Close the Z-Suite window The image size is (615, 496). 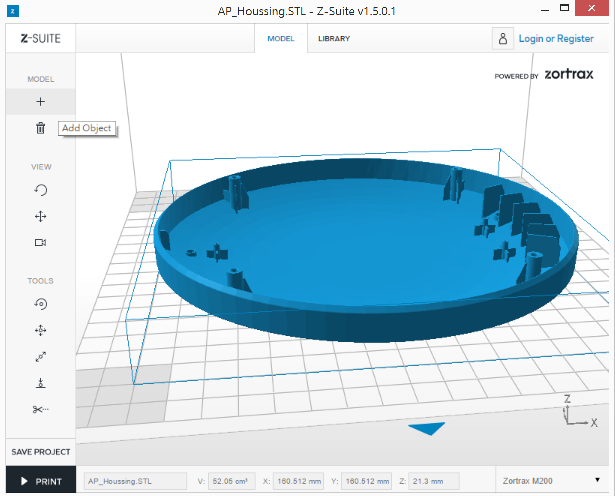tap(591, 8)
